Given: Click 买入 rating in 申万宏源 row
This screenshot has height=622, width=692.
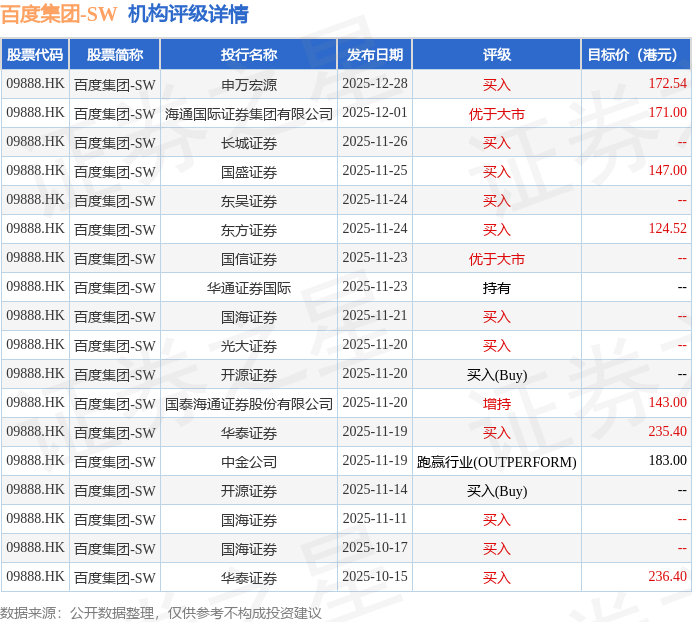Looking at the screenshot, I should coord(496,84).
